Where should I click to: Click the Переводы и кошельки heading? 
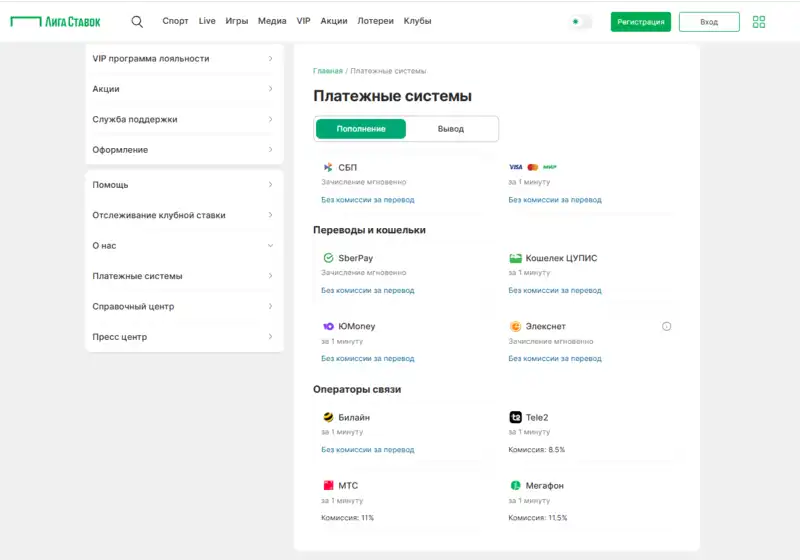pyautogui.click(x=369, y=230)
